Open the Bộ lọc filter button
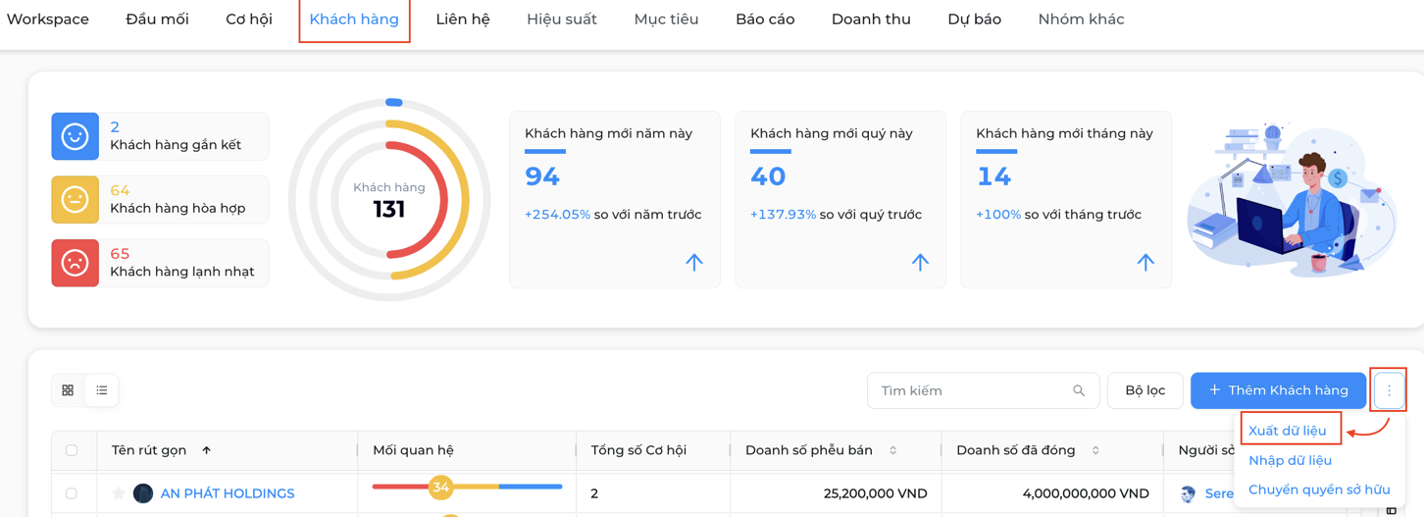The height and width of the screenshot is (522, 1424). click(1145, 390)
